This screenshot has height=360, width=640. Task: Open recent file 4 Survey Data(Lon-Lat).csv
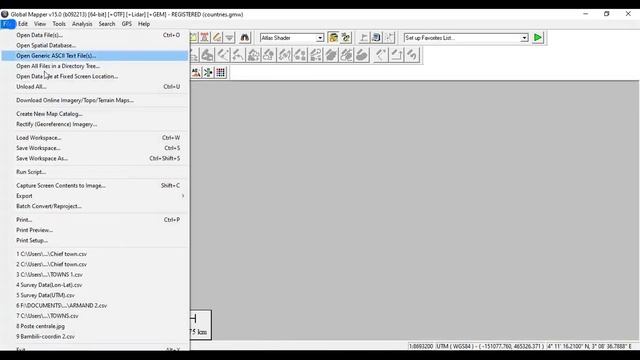click(95, 285)
